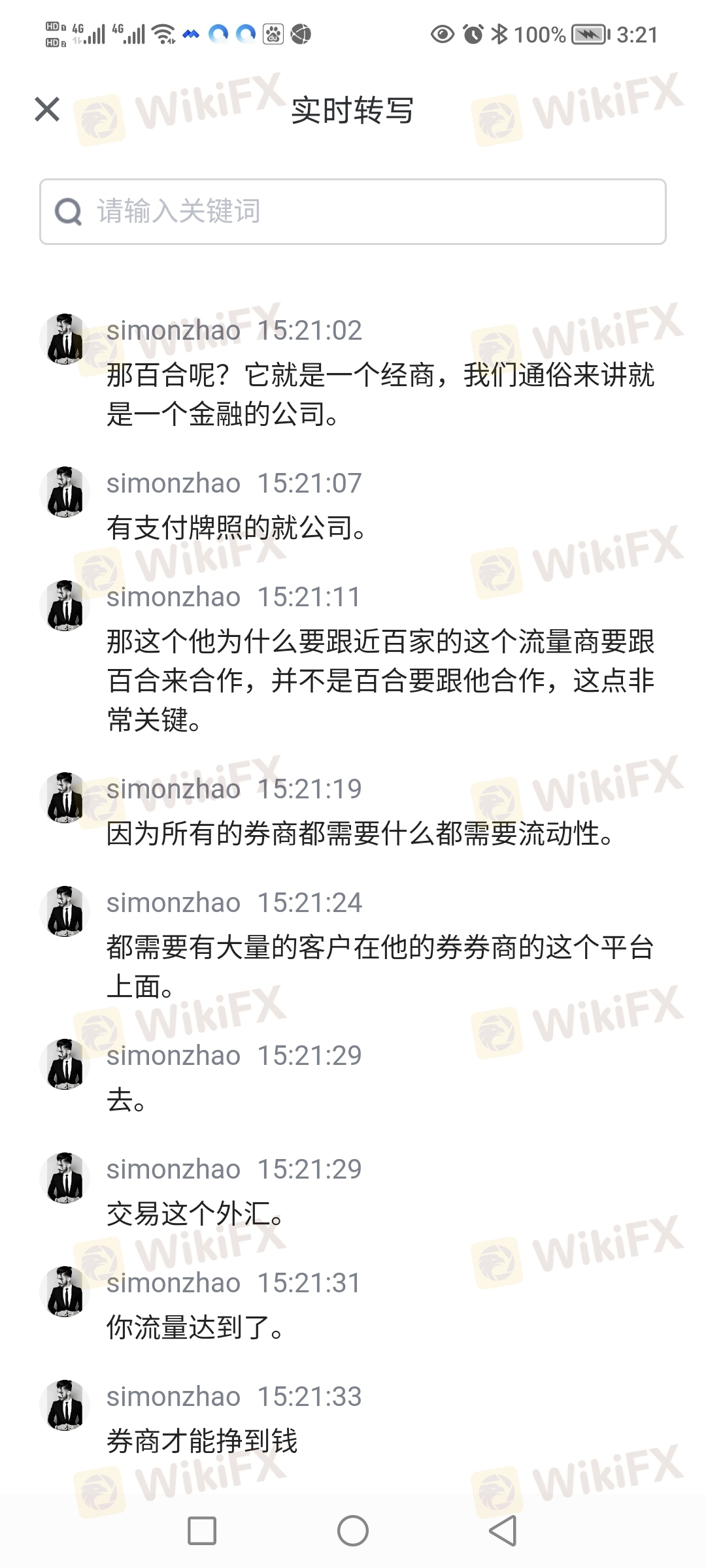Focus the 请输入关键词 keyword search field
The image size is (706, 1568).
pos(353,212)
